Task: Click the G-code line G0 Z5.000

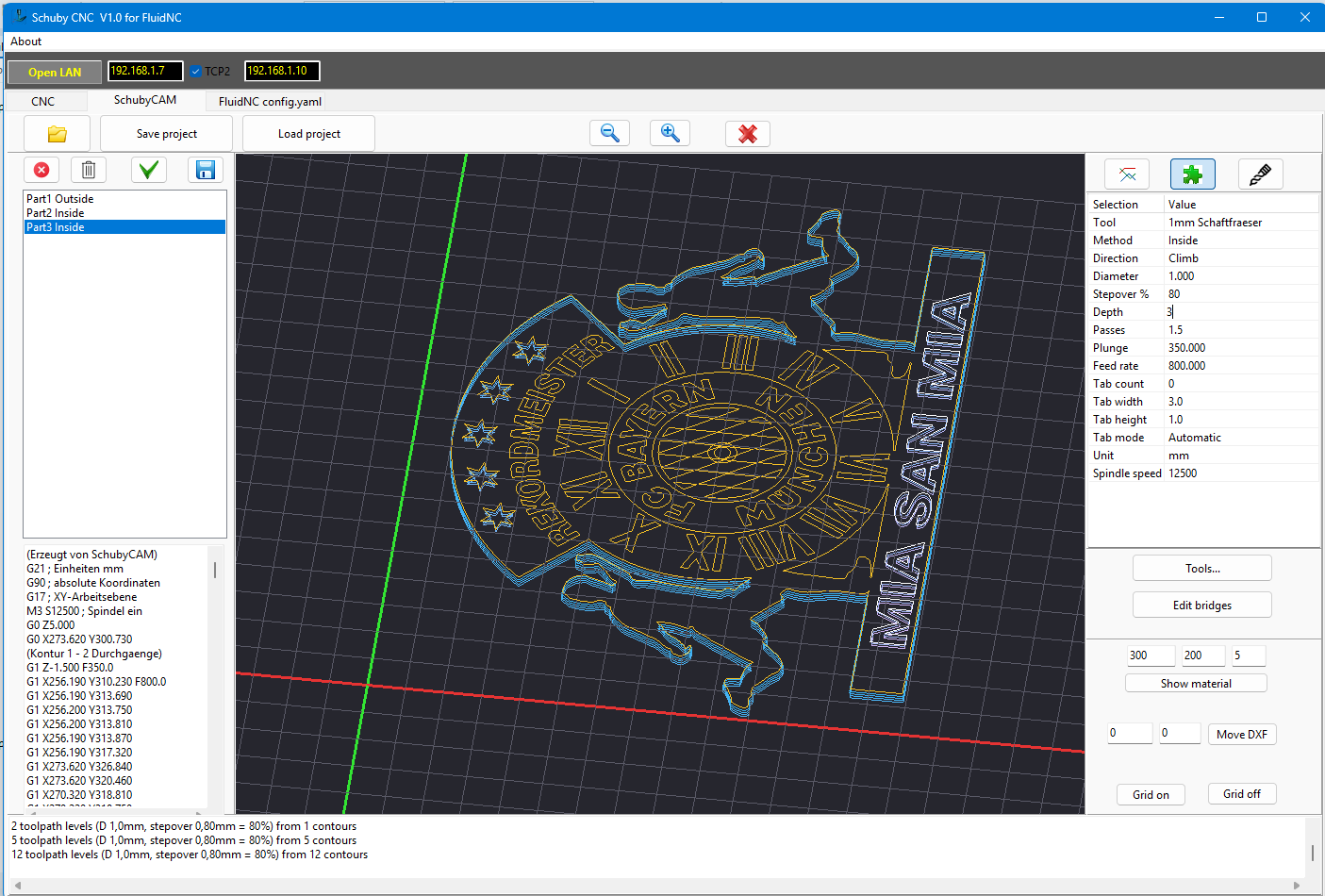Action: (50, 625)
